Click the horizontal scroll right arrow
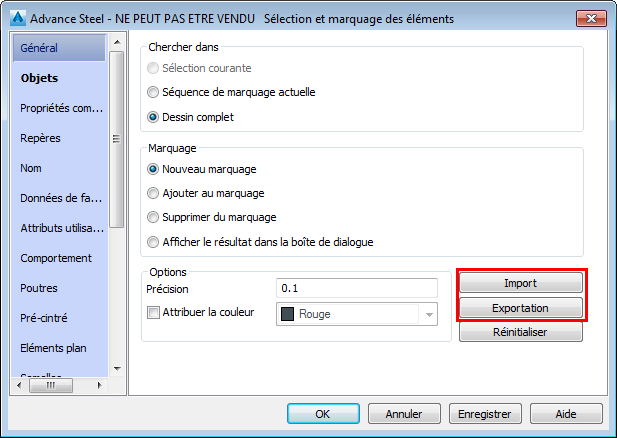The height and width of the screenshot is (438, 617). click(x=100, y=385)
